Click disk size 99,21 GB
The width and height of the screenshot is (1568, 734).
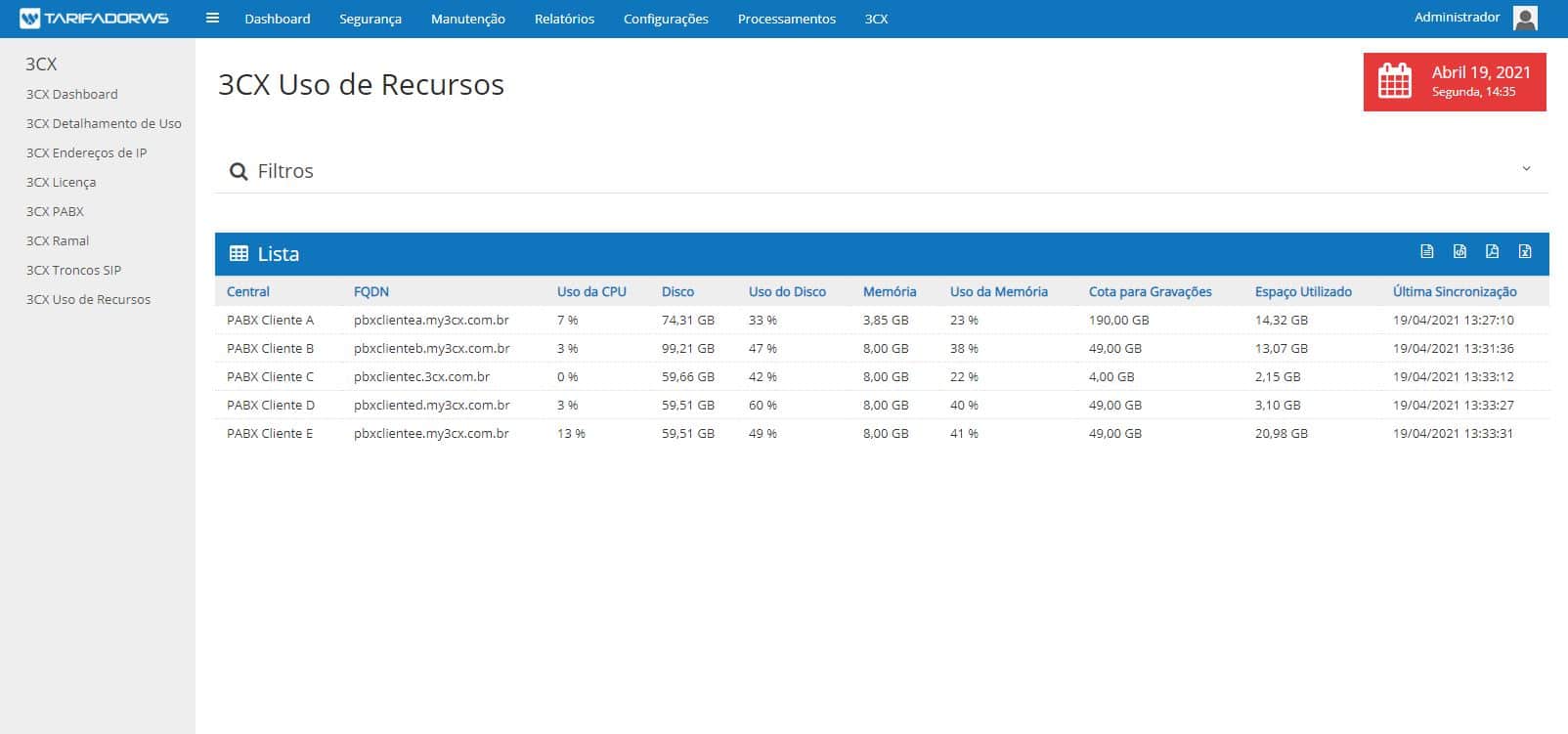pos(688,348)
